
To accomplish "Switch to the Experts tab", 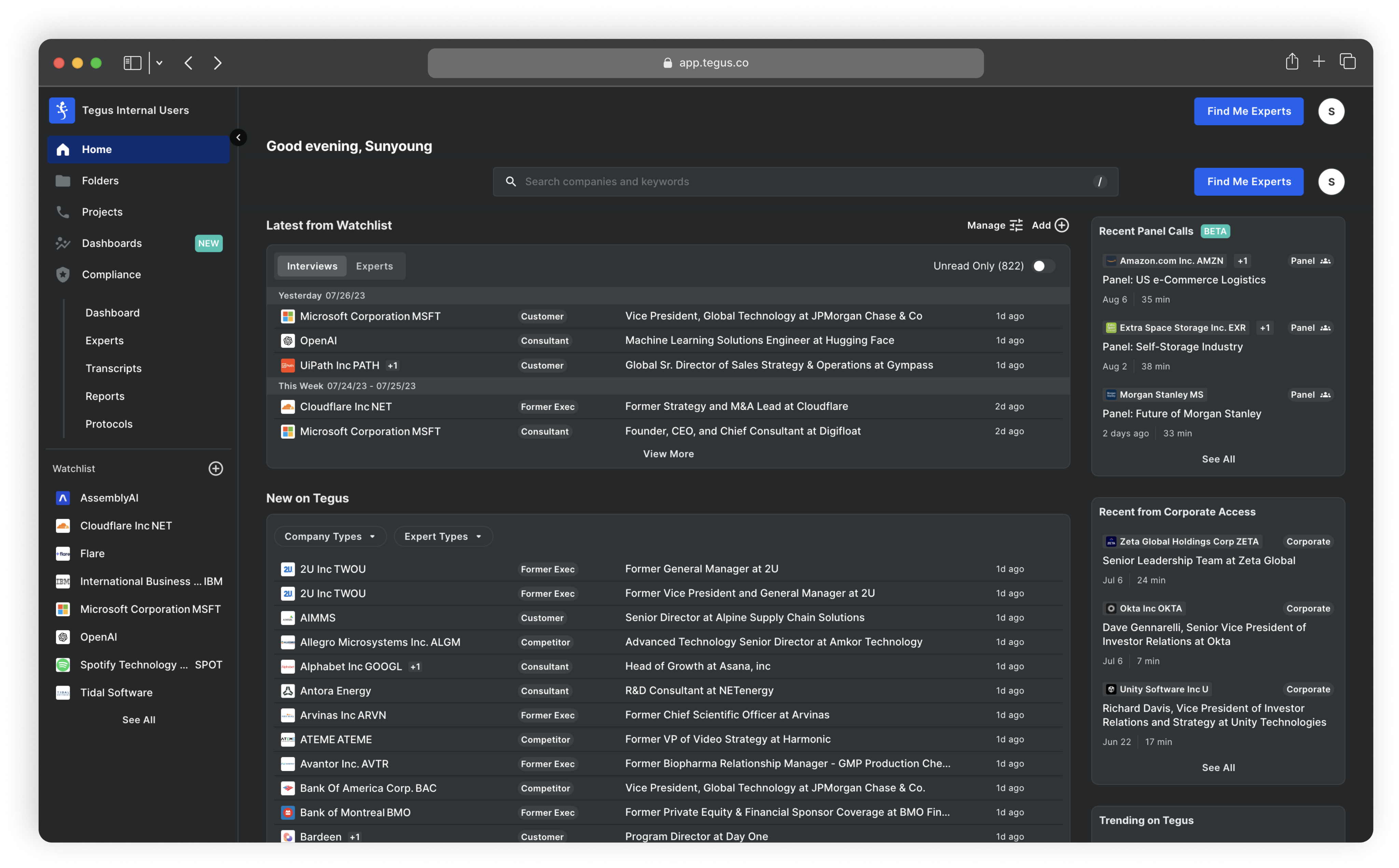I will click(374, 266).
